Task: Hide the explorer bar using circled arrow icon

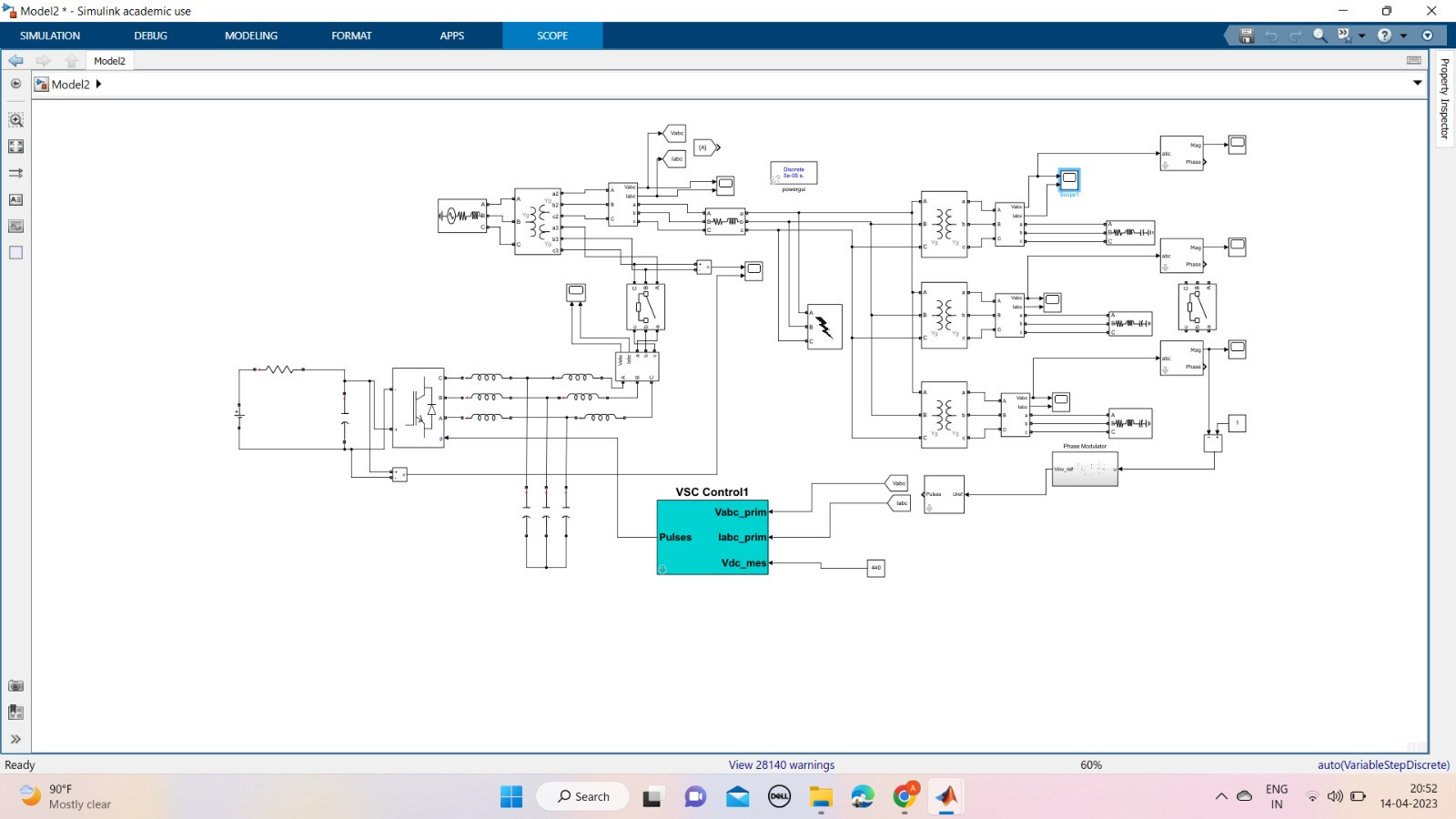Action: coord(15,84)
